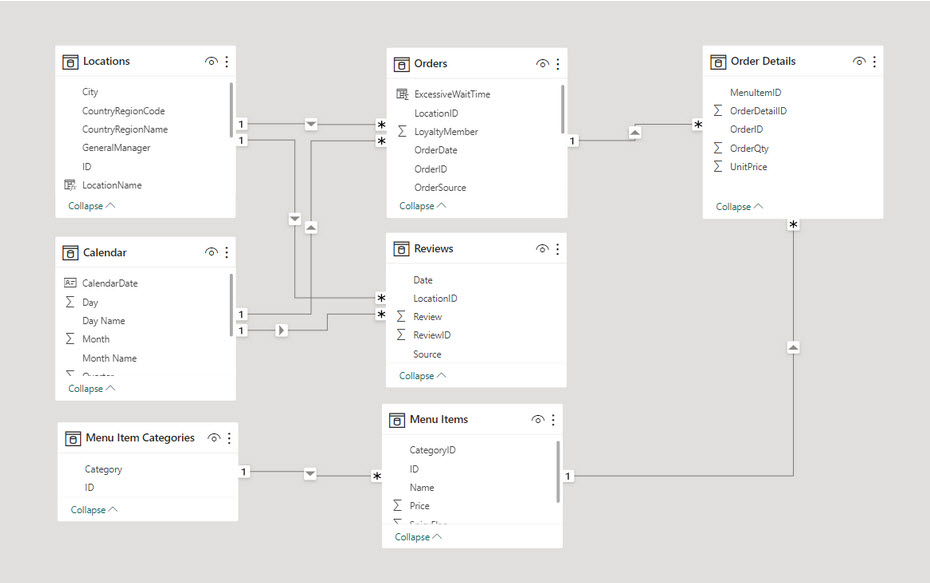Toggle visibility eye icon on Menu Items table
This screenshot has width=930, height=583.
537,419
